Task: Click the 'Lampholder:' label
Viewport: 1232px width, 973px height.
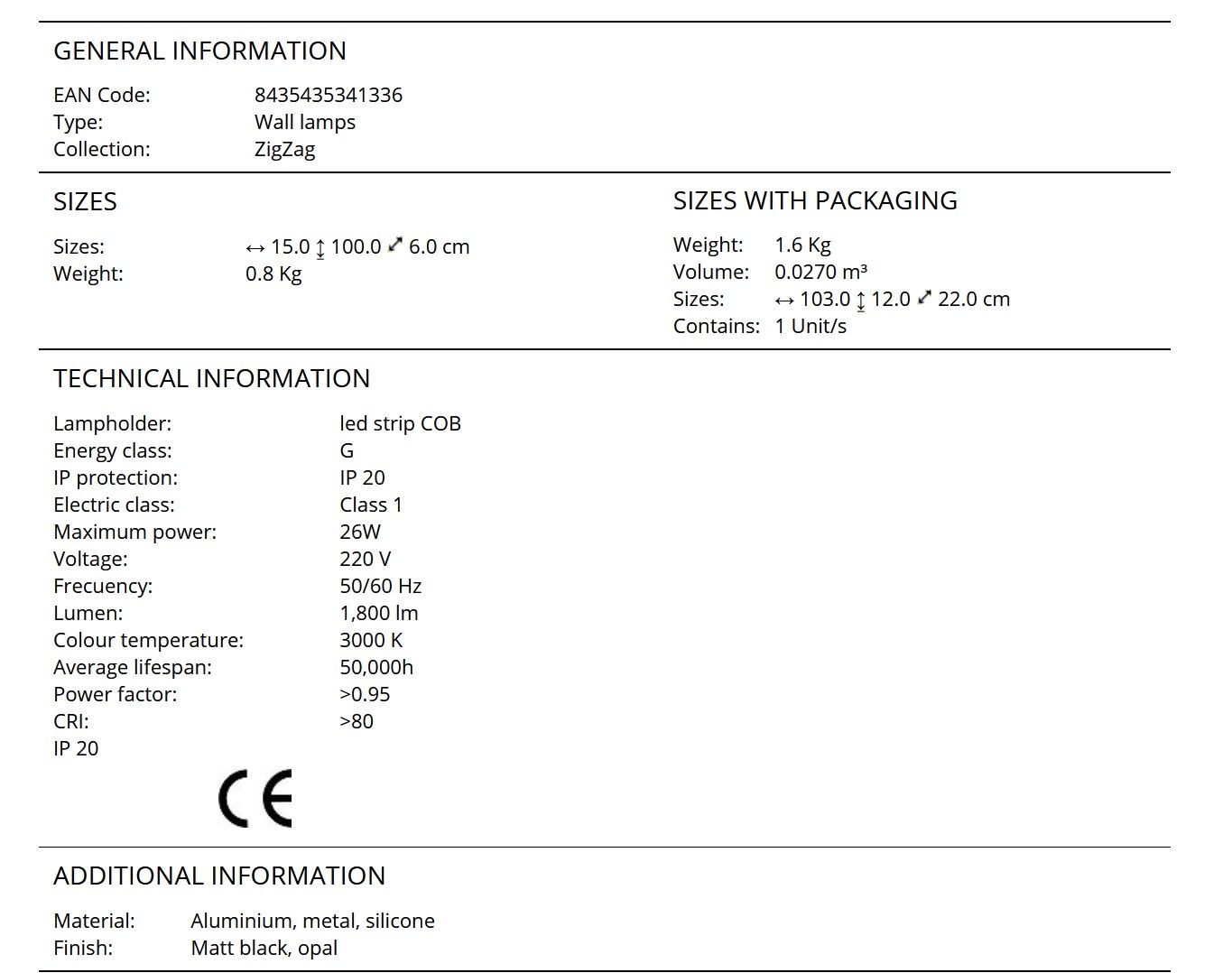Action: (x=112, y=423)
